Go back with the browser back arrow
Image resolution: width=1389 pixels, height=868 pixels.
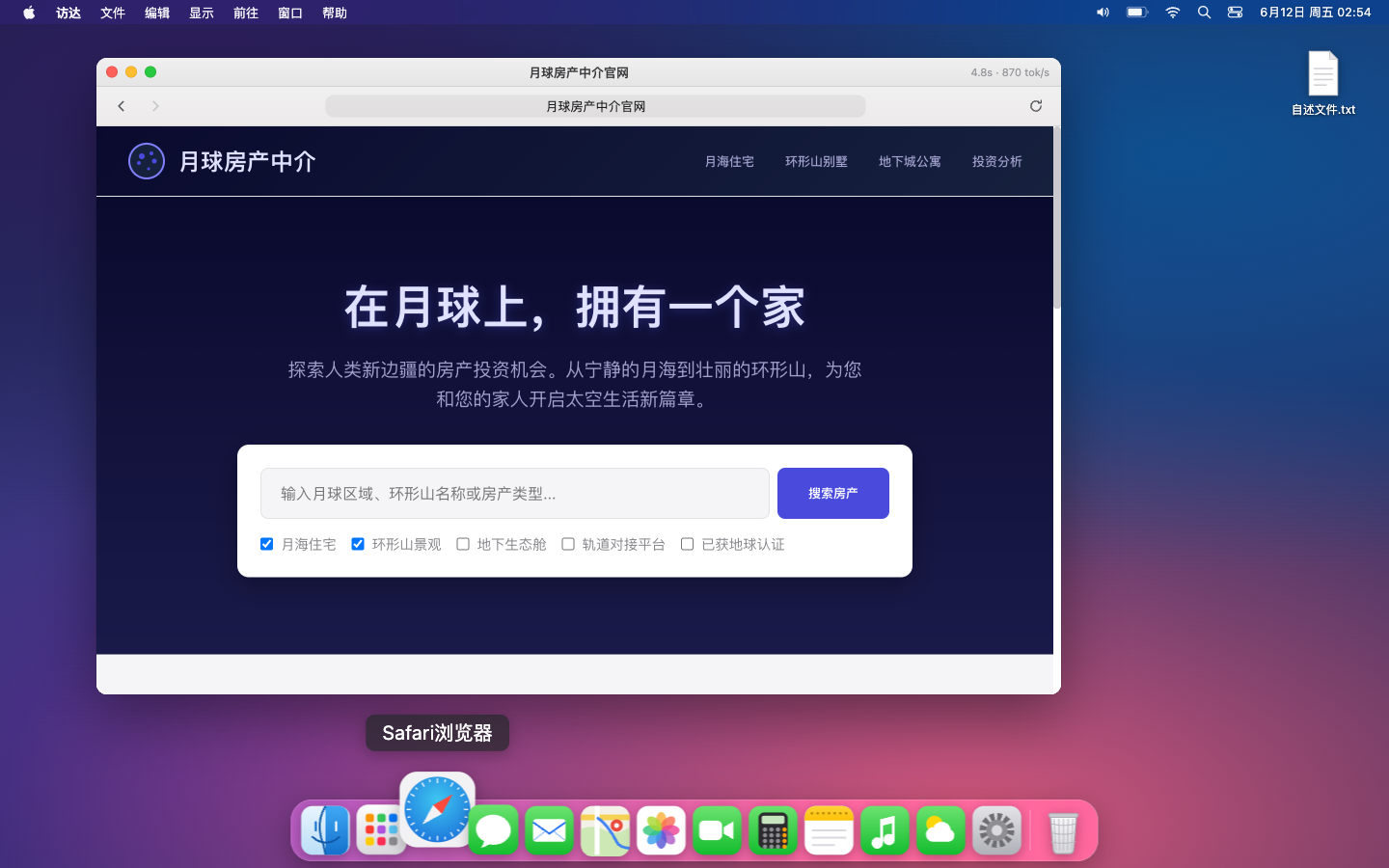click(122, 106)
